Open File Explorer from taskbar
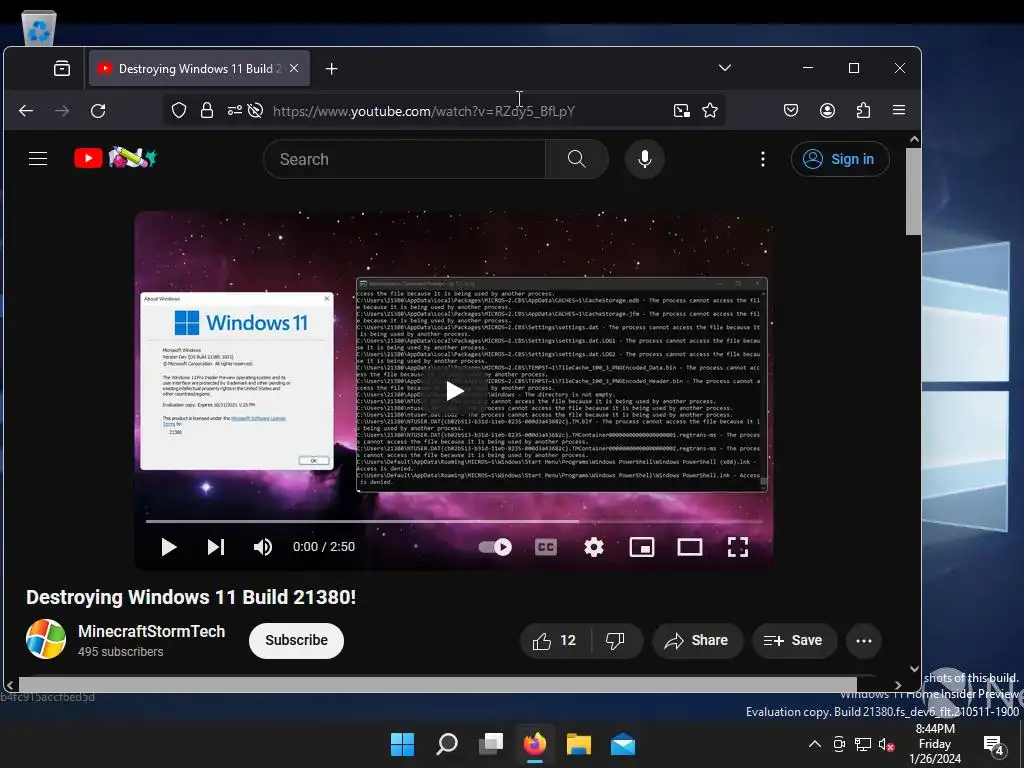 579,744
